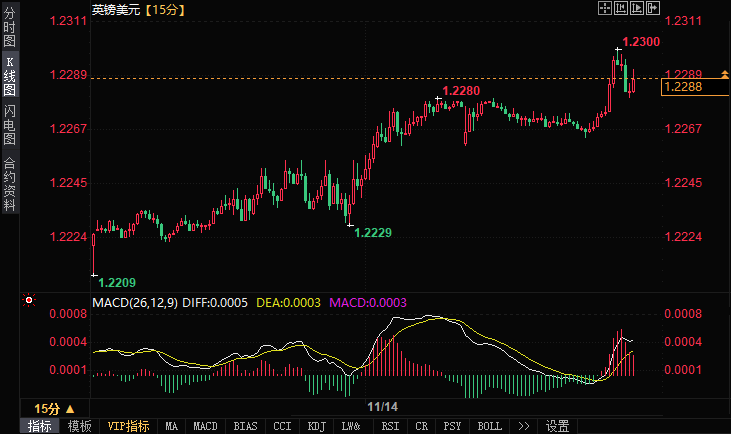Image resolution: width=731 pixels, height=434 pixels.
Task: Click the 1.2229 low price label
Action: tap(373, 233)
